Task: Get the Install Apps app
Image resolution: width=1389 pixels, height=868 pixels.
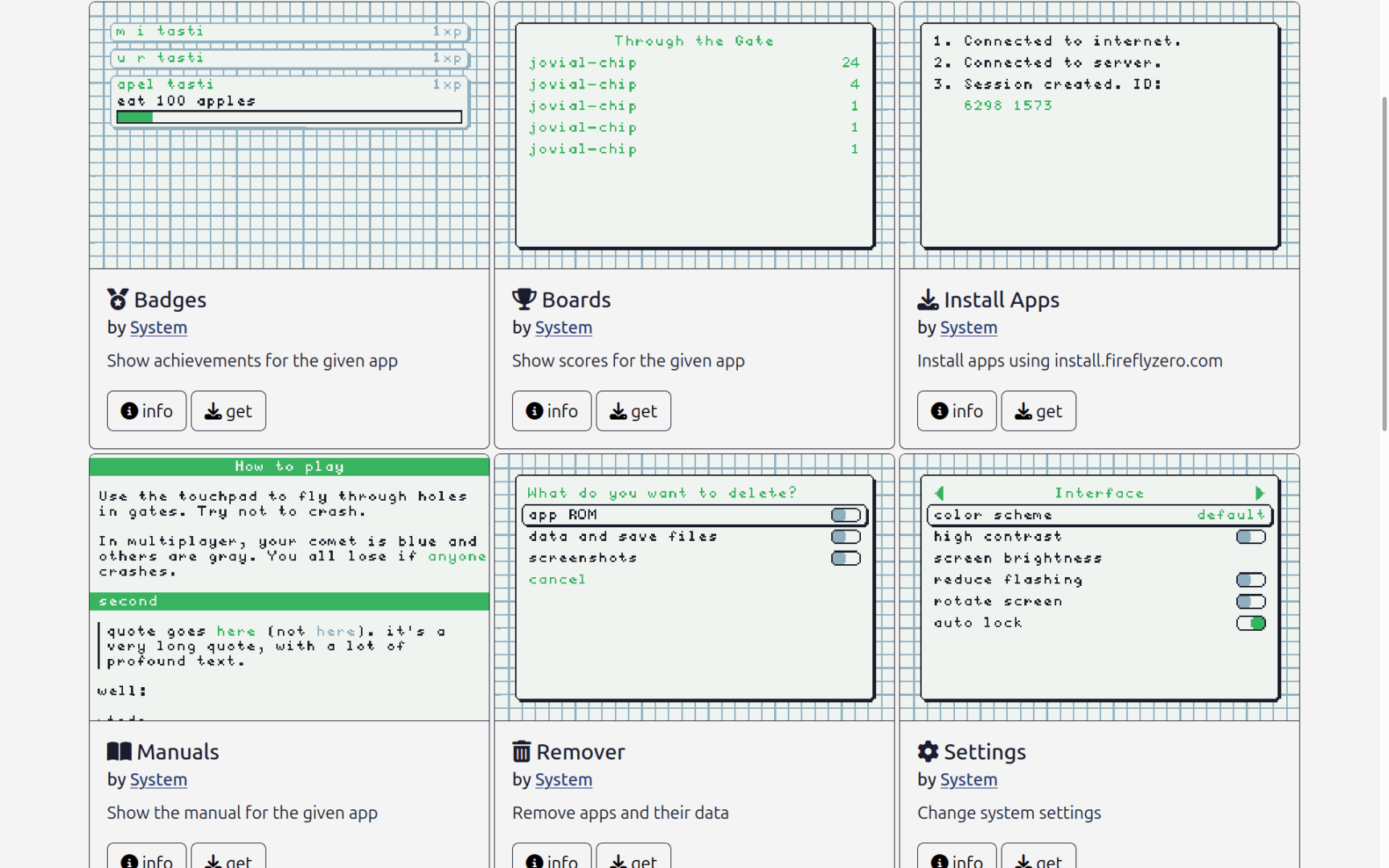Action: point(1039,411)
